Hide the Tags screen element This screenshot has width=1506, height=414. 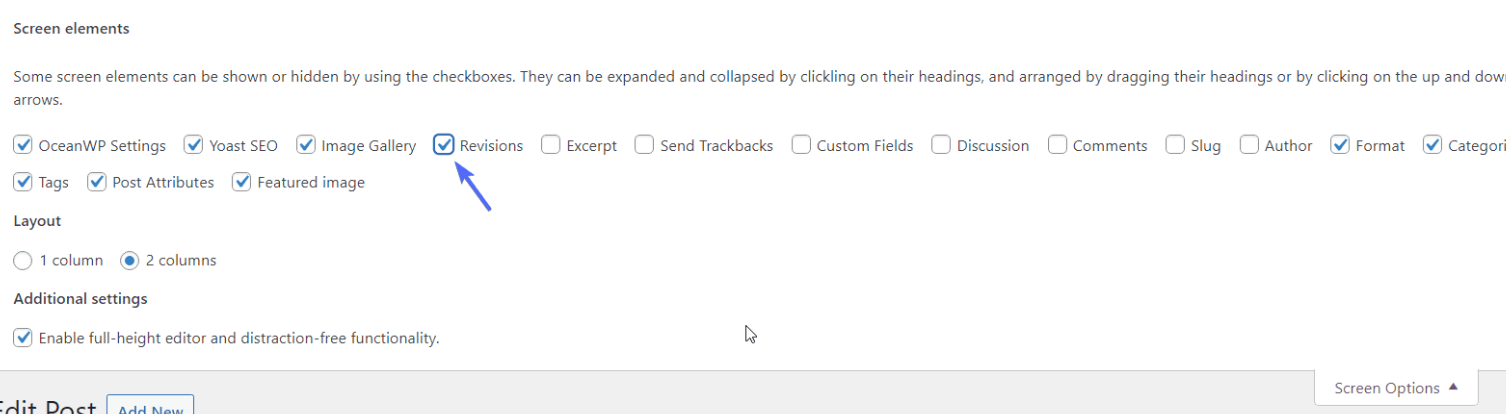[x=23, y=182]
